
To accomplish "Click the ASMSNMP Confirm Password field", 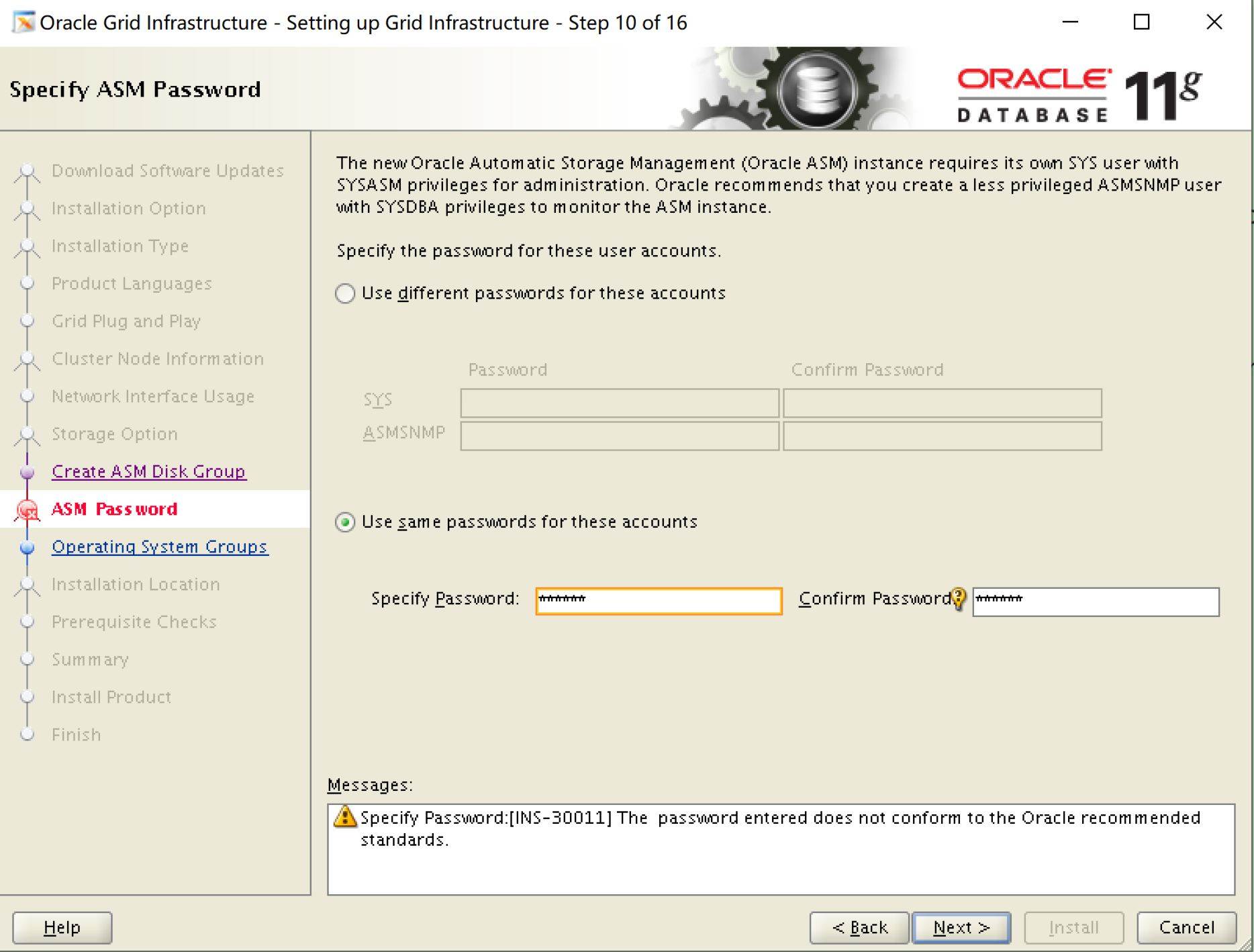I will 943,436.
